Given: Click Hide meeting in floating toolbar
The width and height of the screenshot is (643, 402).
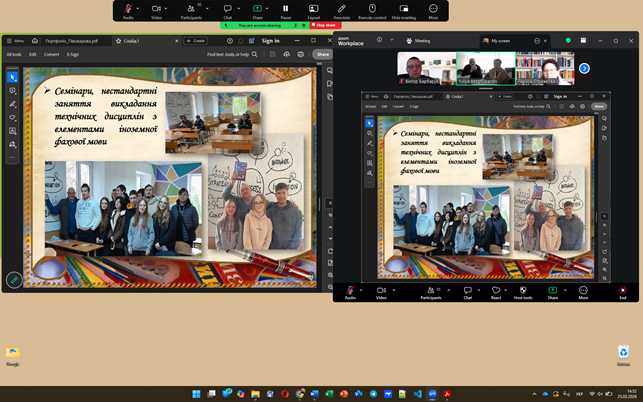Looking at the screenshot, I should 404,11.
